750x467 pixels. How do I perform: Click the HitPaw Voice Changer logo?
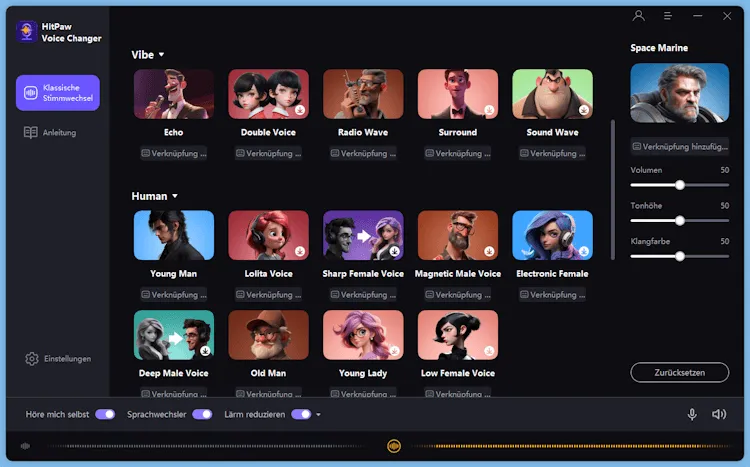[27, 31]
